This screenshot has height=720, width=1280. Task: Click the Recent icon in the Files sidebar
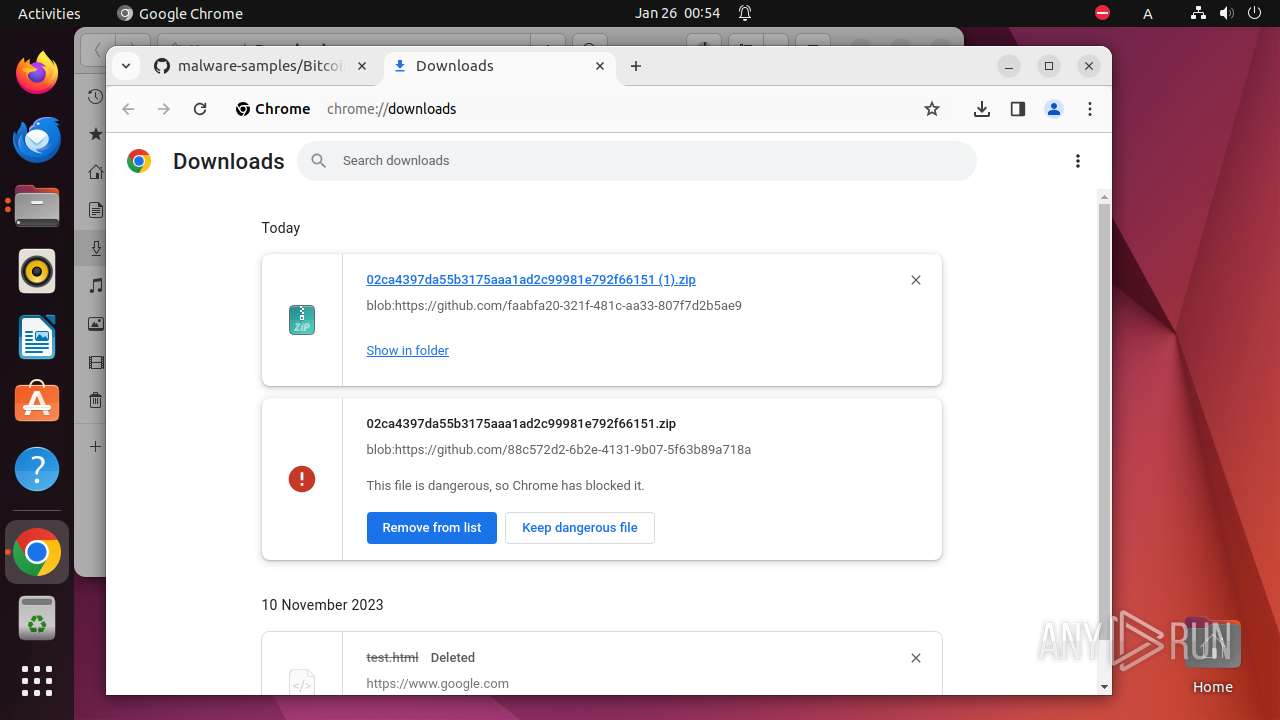point(95,97)
